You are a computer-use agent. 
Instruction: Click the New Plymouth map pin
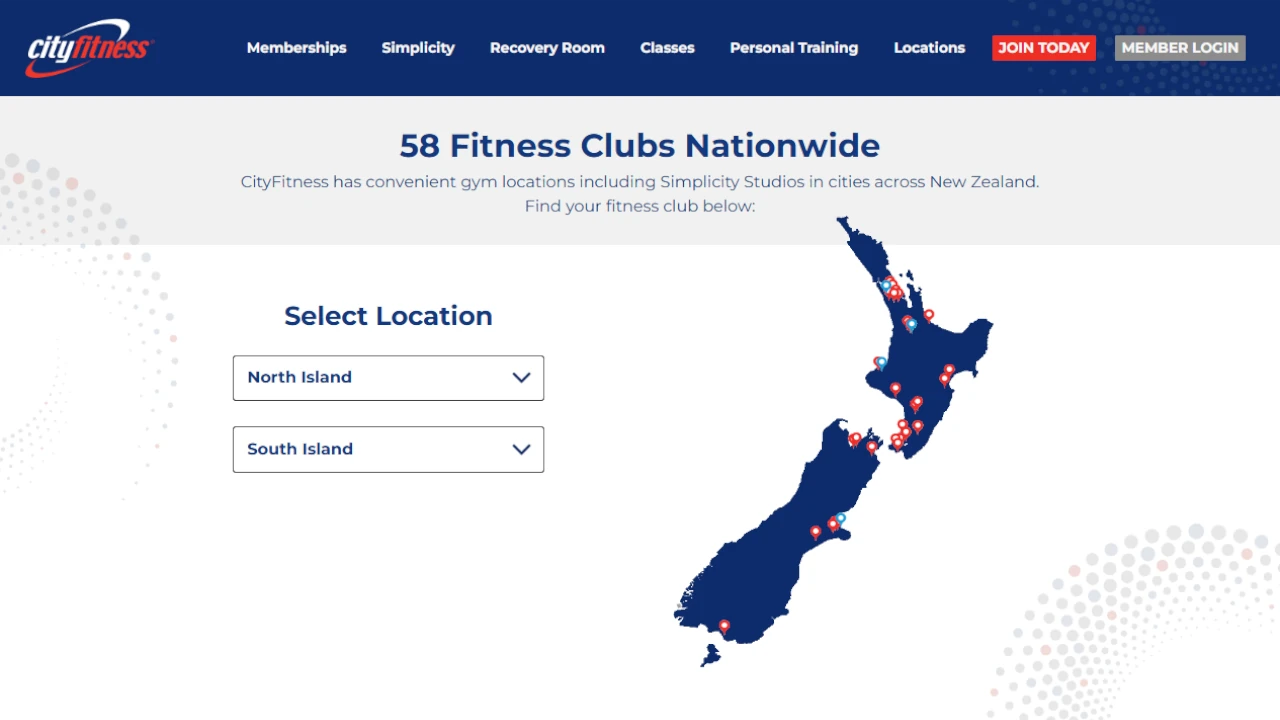(880, 363)
